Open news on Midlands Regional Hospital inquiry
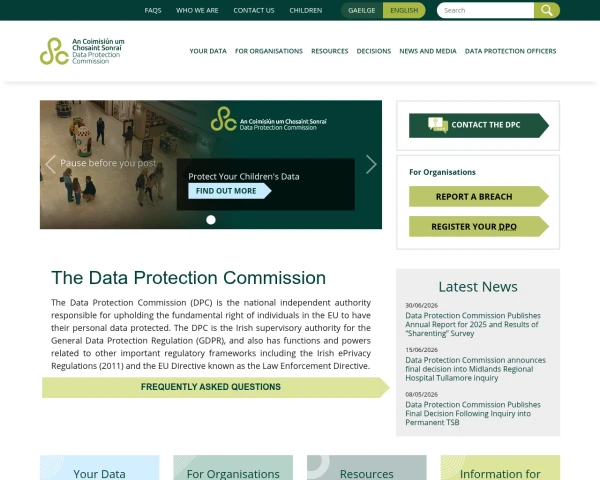Screen dimensions: 600x480 (x=475, y=369)
